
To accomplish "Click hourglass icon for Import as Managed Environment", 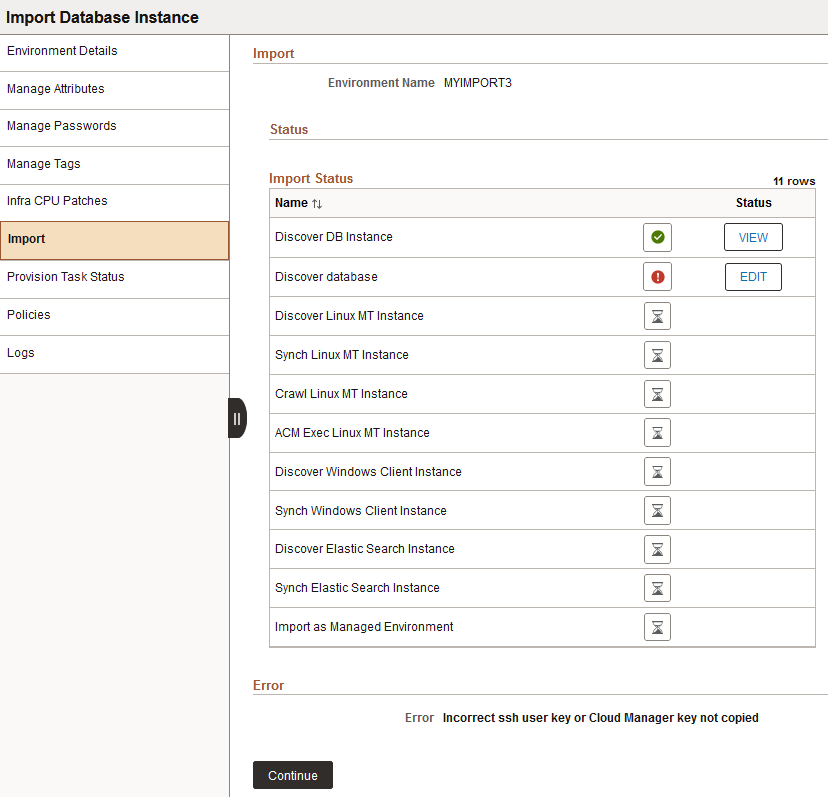I will point(657,627).
